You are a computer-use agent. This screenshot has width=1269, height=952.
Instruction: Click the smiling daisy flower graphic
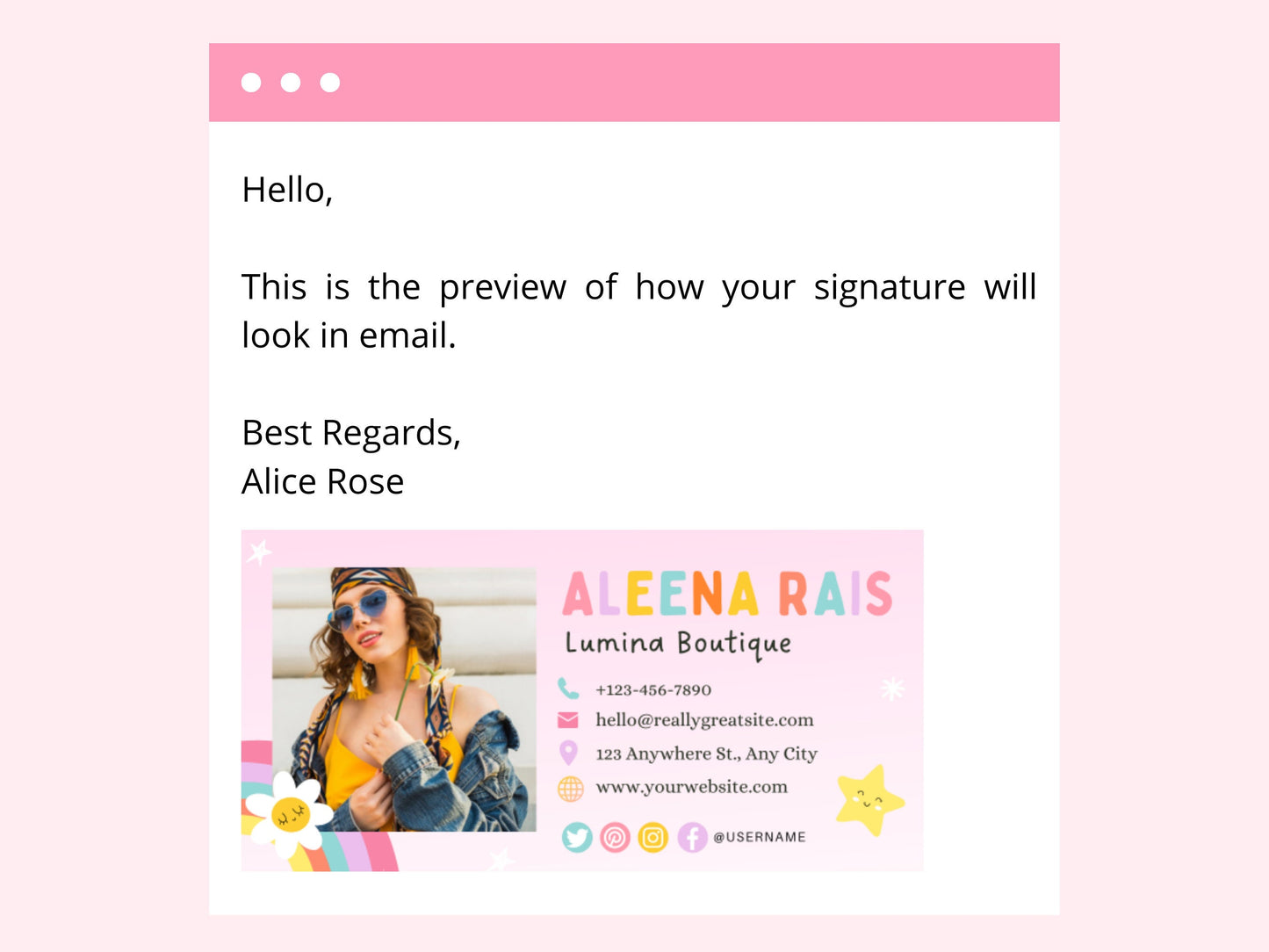pos(289,814)
